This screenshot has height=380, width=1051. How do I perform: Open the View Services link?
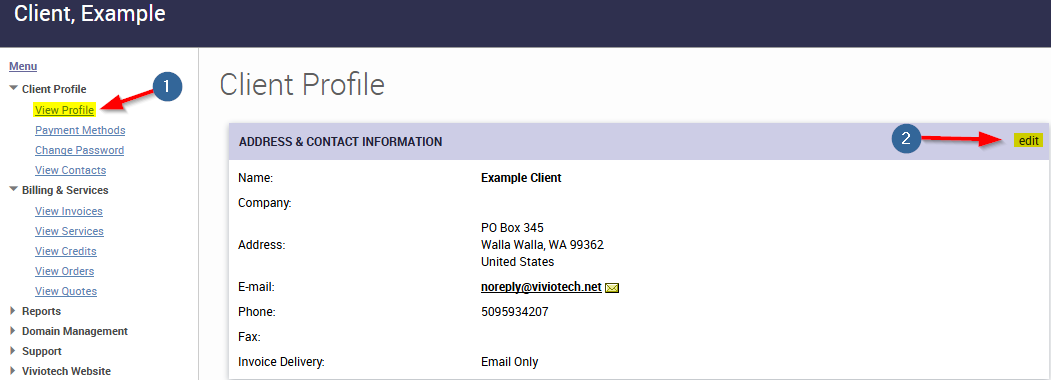[69, 231]
